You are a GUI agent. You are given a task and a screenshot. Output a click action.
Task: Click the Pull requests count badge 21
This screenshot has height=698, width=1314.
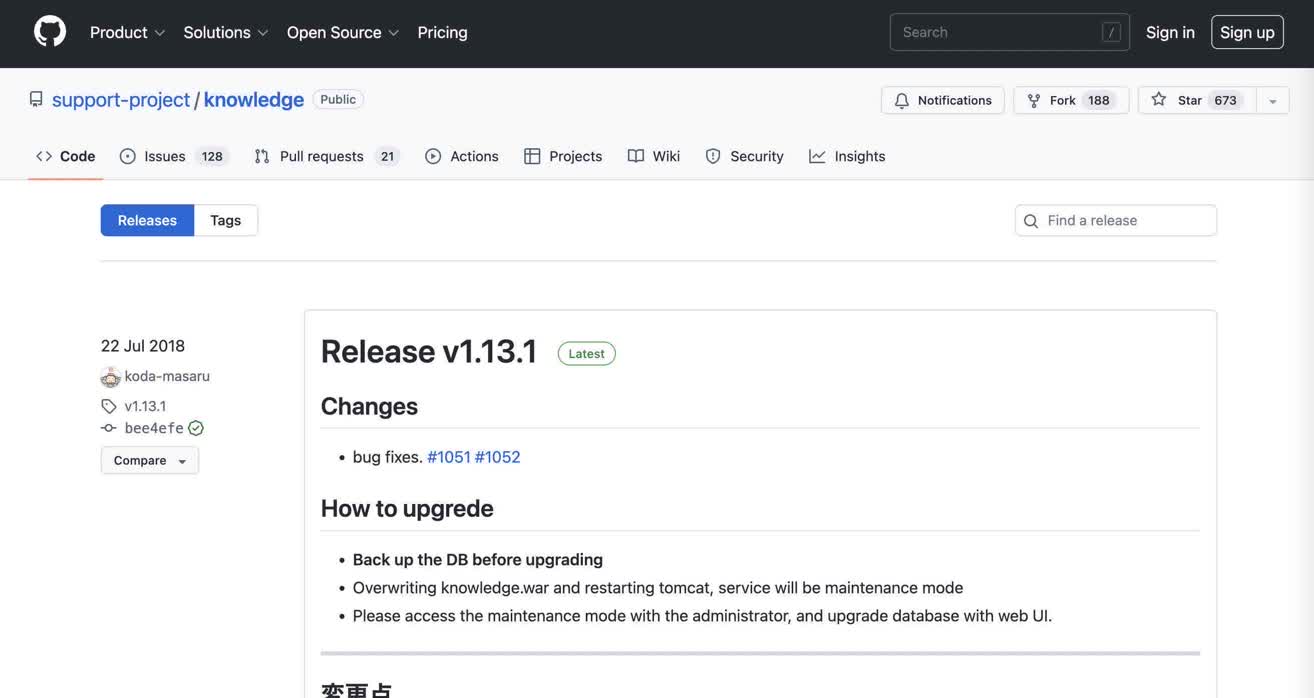point(387,156)
